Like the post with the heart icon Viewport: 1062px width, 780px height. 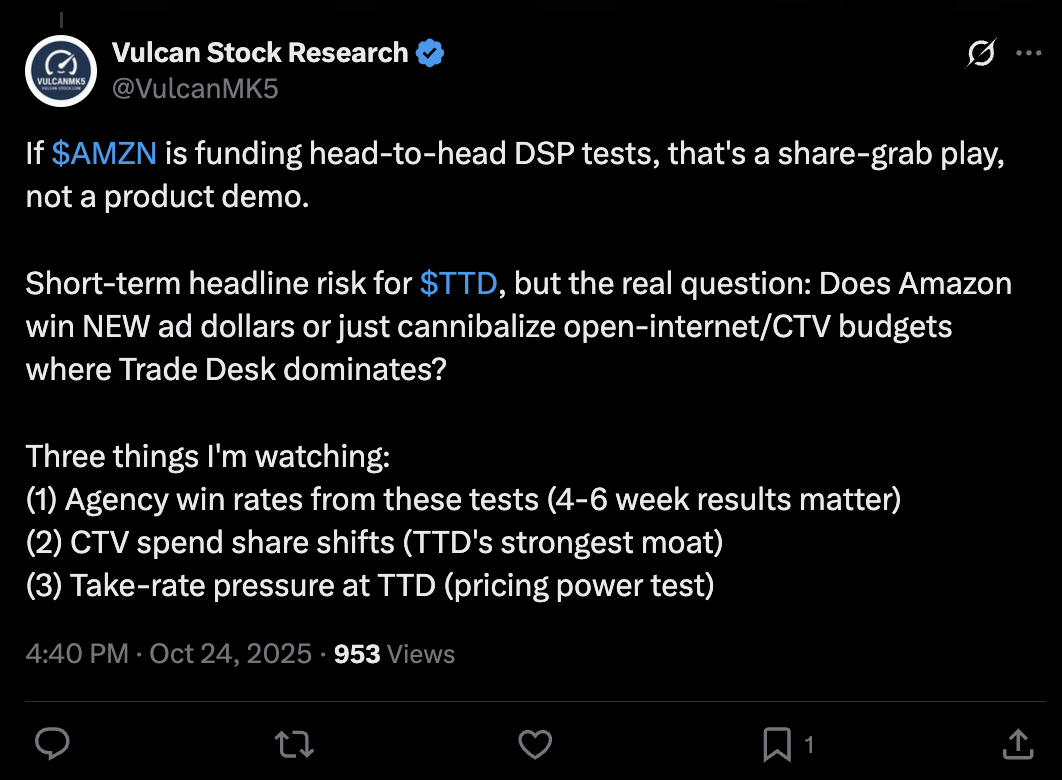pyautogui.click(x=536, y=743)
